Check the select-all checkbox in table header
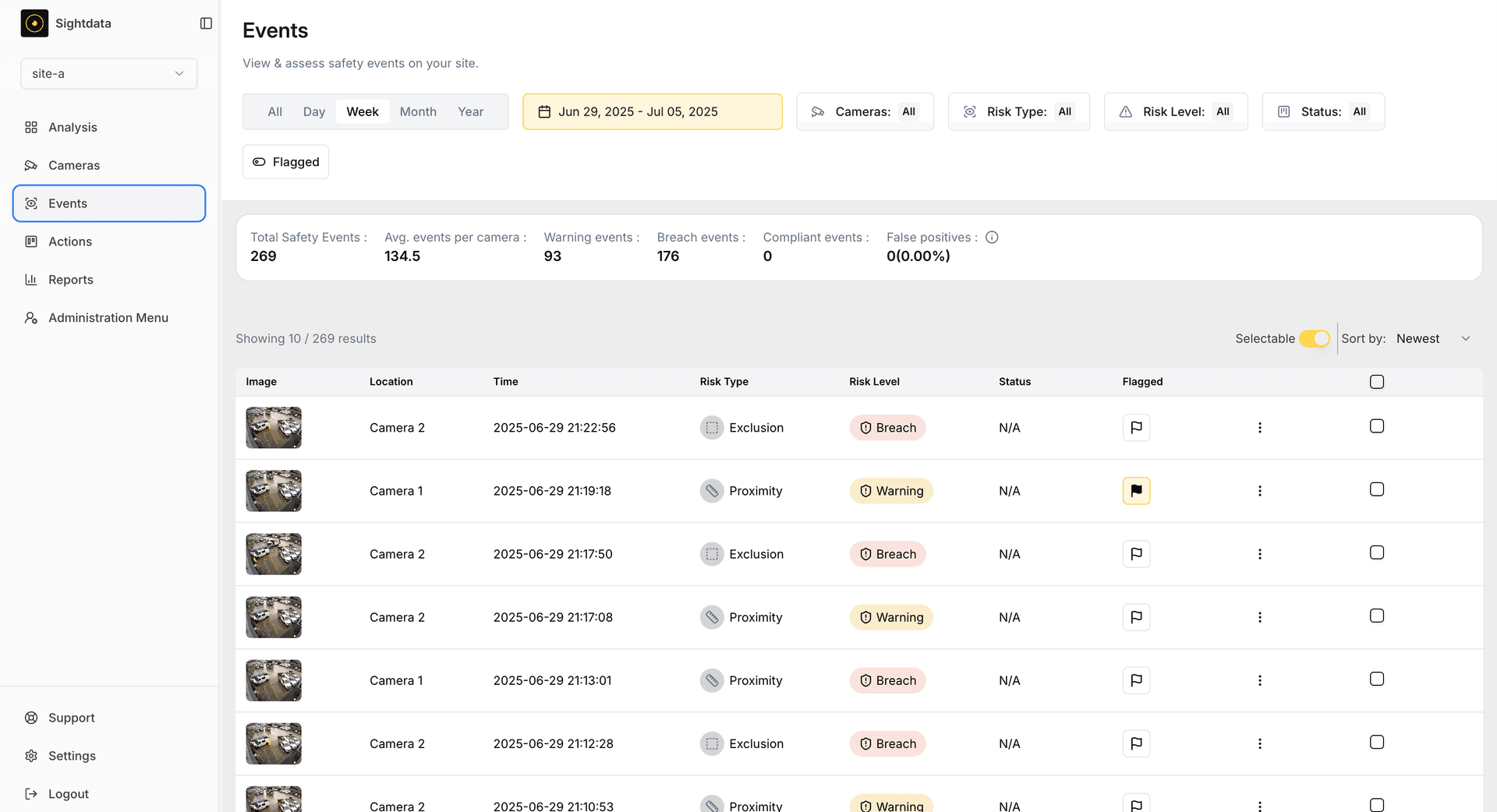Image resolution: width=1497 pixels, height=812 pixels. tap(1376, 382)
